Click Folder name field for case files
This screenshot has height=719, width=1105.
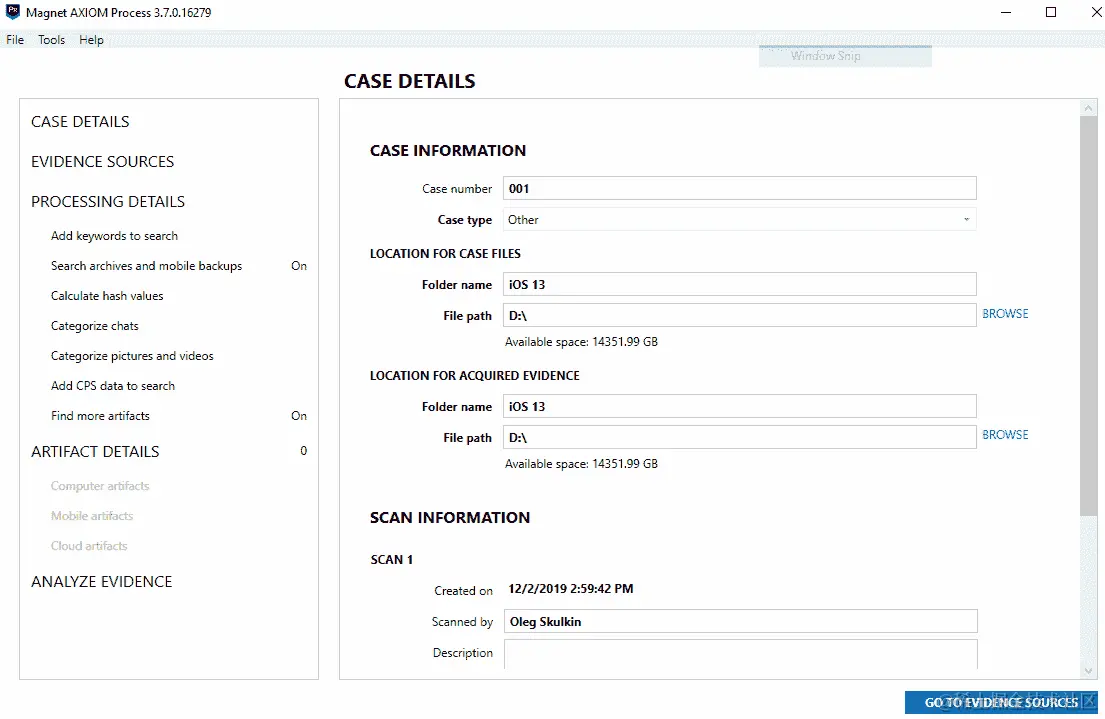[x=739, y=284]
